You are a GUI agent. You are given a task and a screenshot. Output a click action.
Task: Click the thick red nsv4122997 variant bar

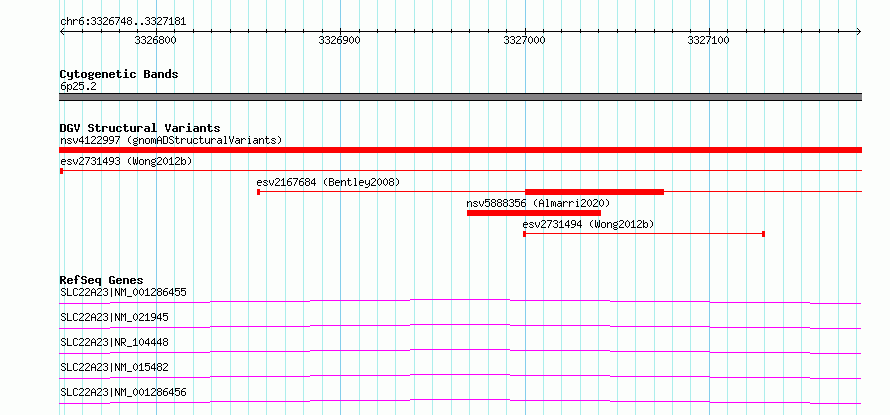(460, 150)
